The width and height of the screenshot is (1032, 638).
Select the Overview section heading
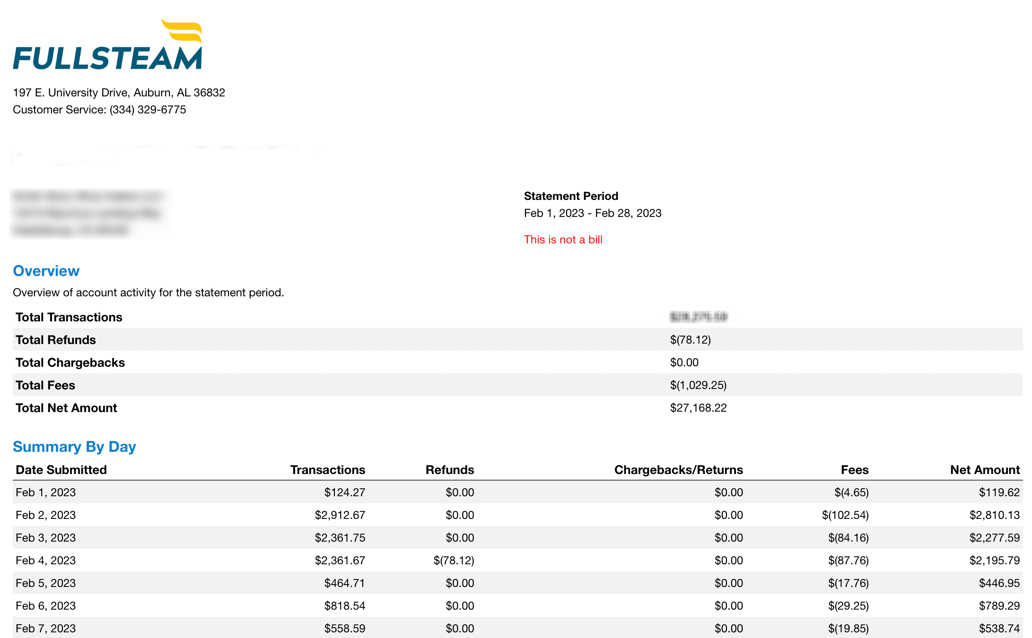click(x=44, y=271)
